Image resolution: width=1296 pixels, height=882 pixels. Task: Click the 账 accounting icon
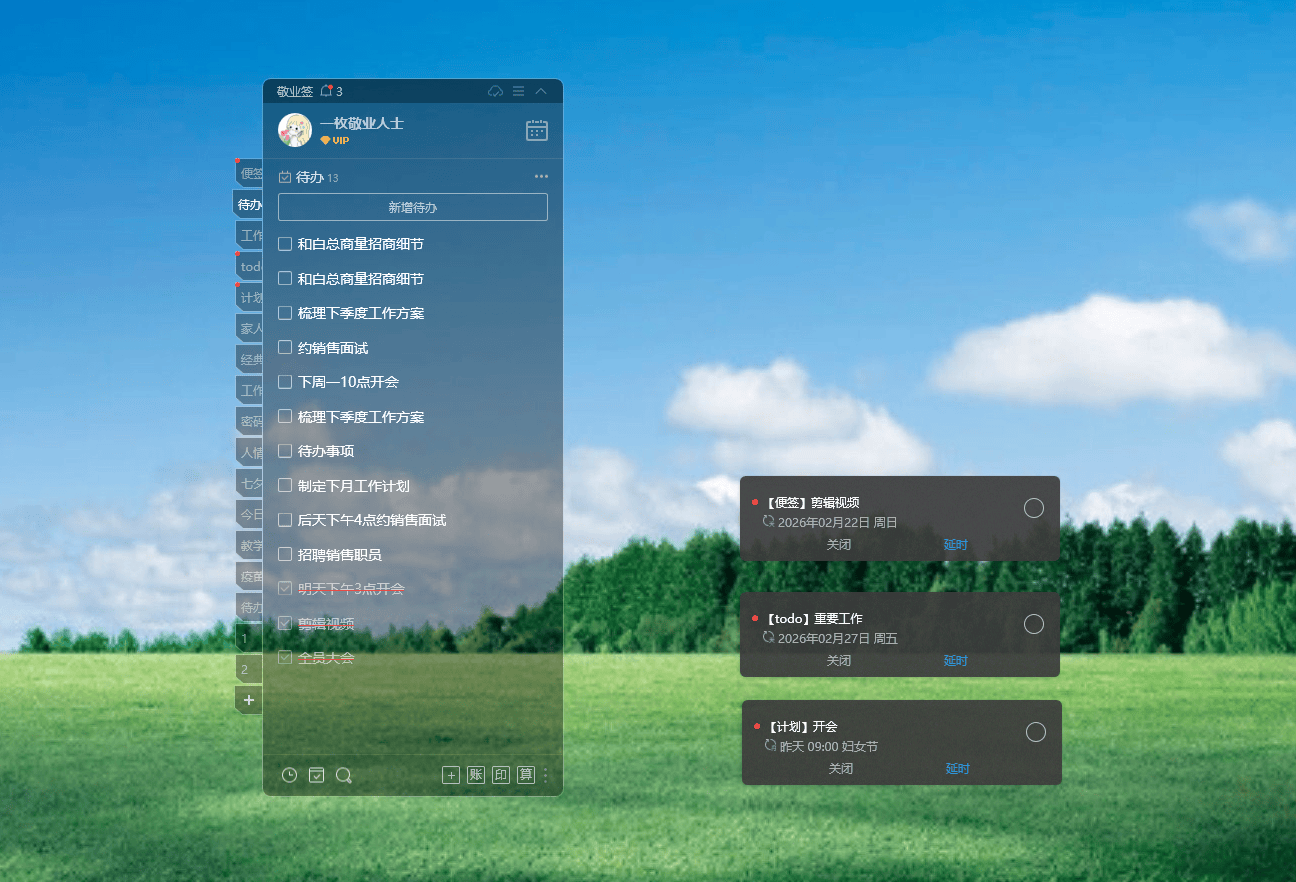pyautogui.click(x=476, y=775)
